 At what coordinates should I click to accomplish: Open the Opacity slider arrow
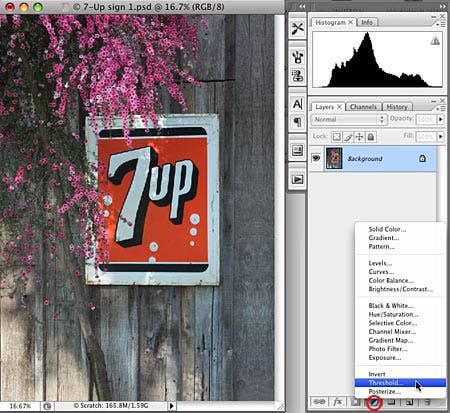pos(441,119)
